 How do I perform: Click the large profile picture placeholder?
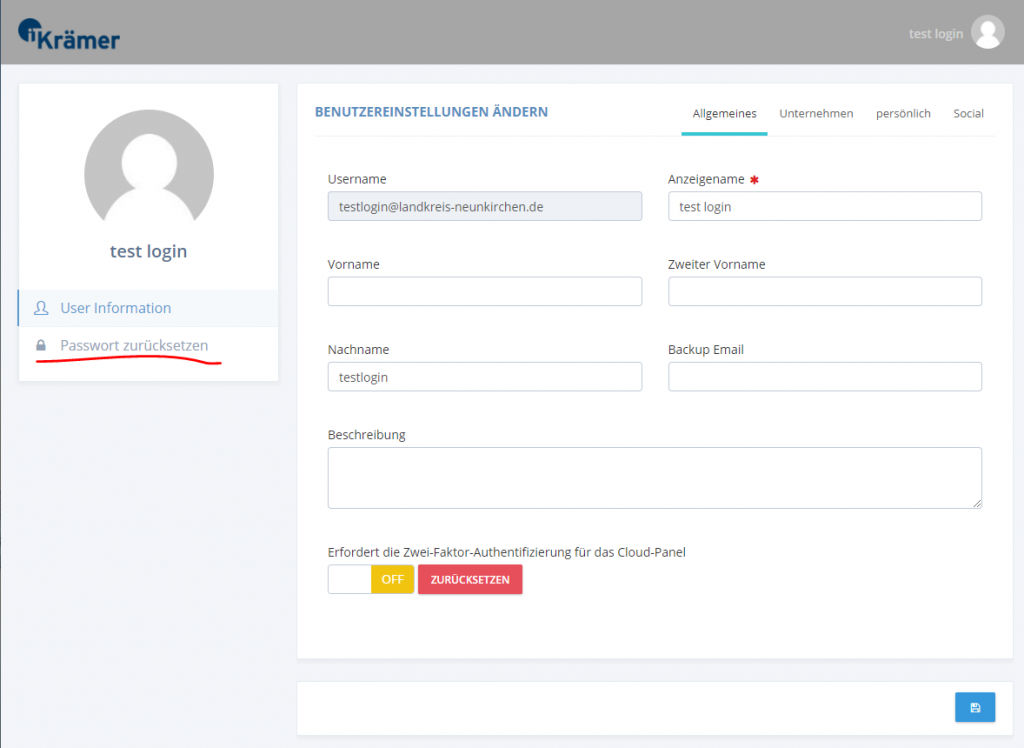[x=149, y=167]
